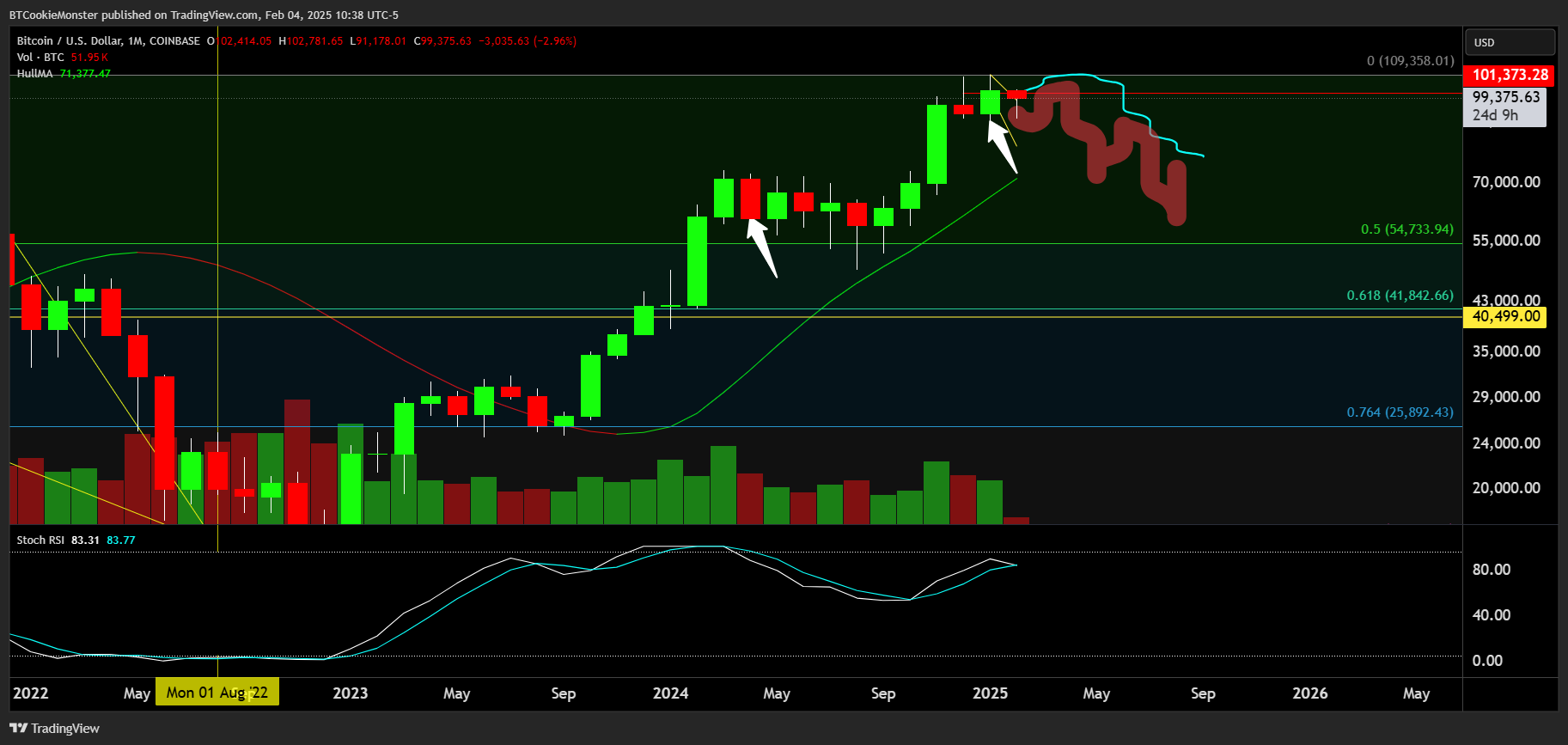The height and width of the screenshot is (745, 1568).
Task: Click the 0.00 Stoch RSI axis value
Action: tap(1487, 660)
